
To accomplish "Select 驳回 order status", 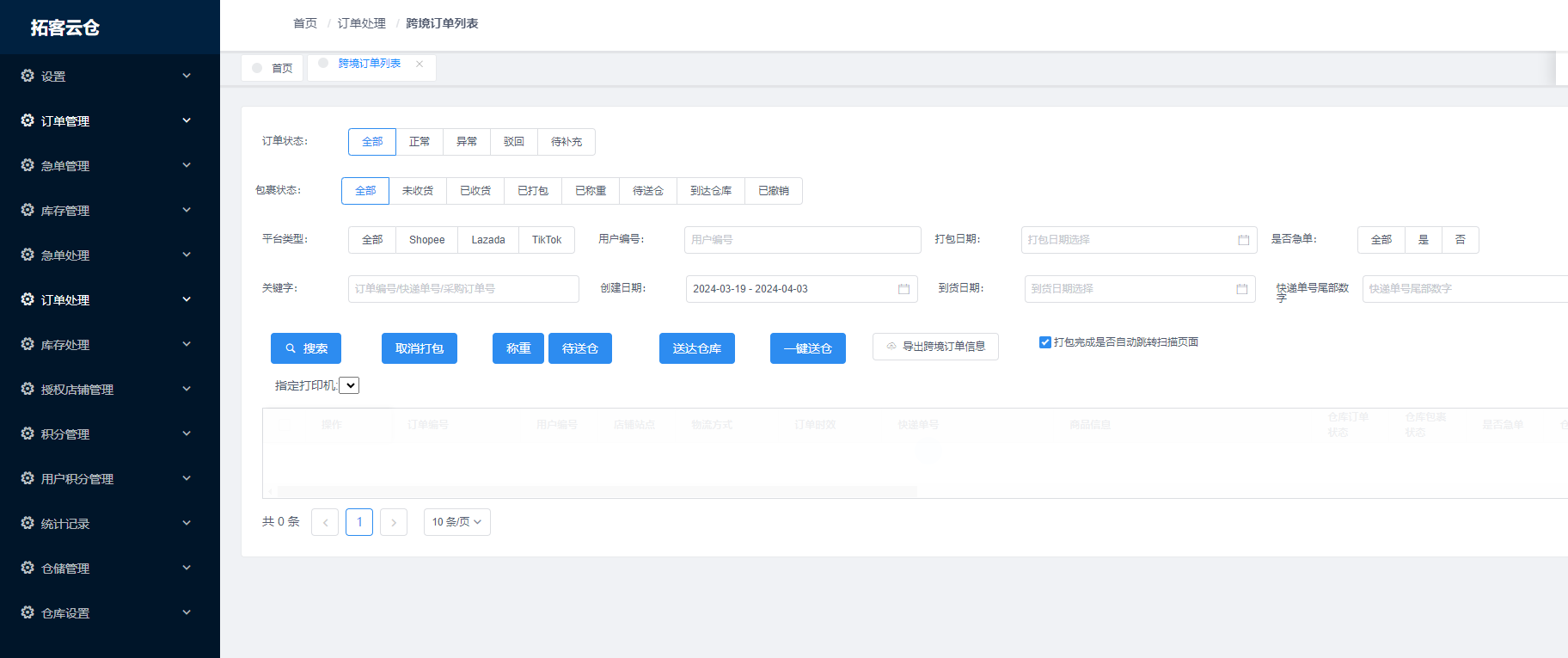I will [514, 142].
